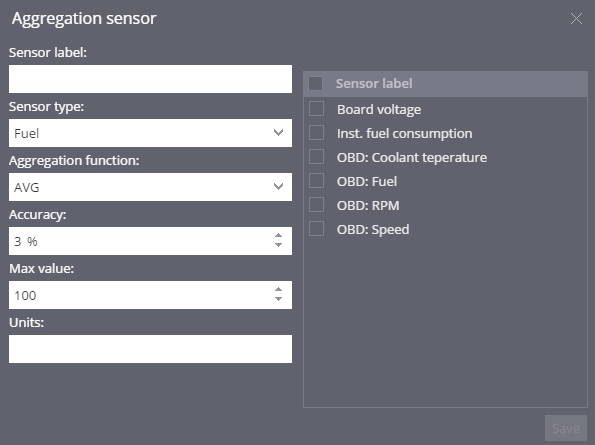Increase the Max value with up arrow
The image size is (595, 445).
pos(279,289)
